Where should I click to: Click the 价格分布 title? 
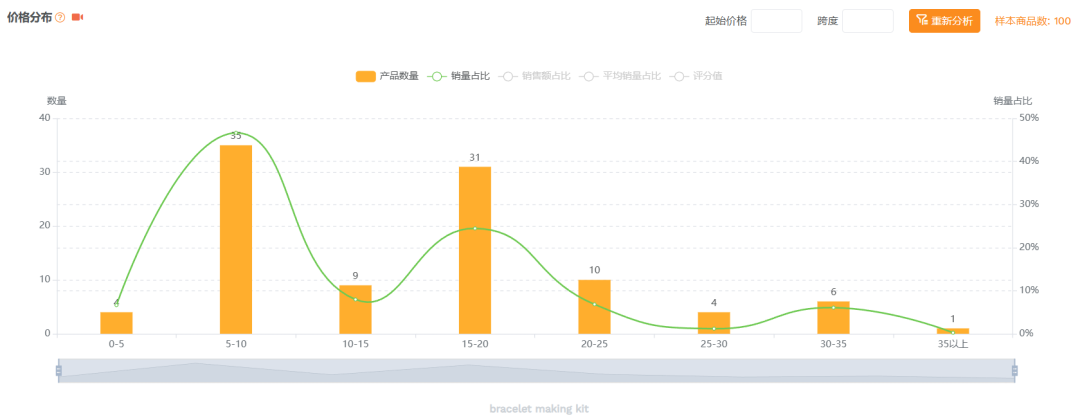29,17
